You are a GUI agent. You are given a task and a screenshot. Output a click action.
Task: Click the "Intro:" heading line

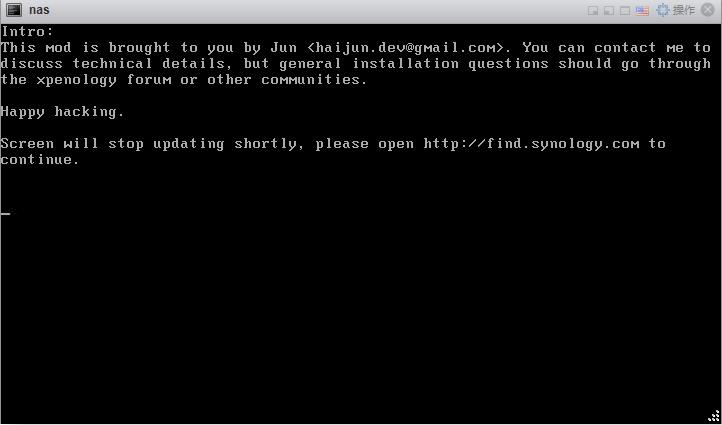[28, 32]
